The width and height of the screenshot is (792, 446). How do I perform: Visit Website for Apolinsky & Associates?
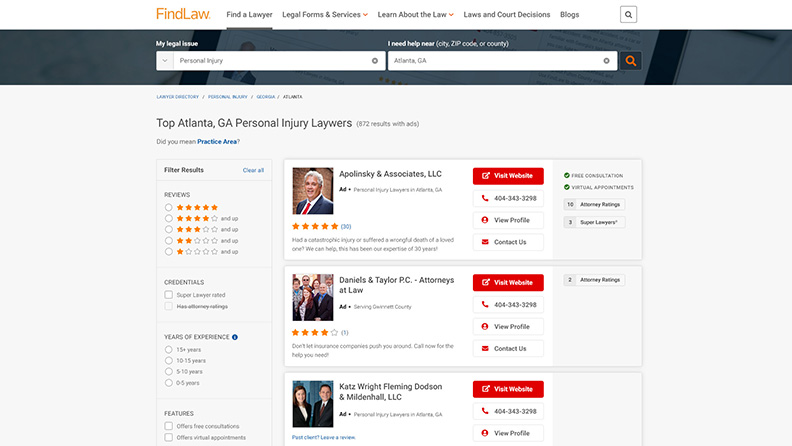(508, 176)
